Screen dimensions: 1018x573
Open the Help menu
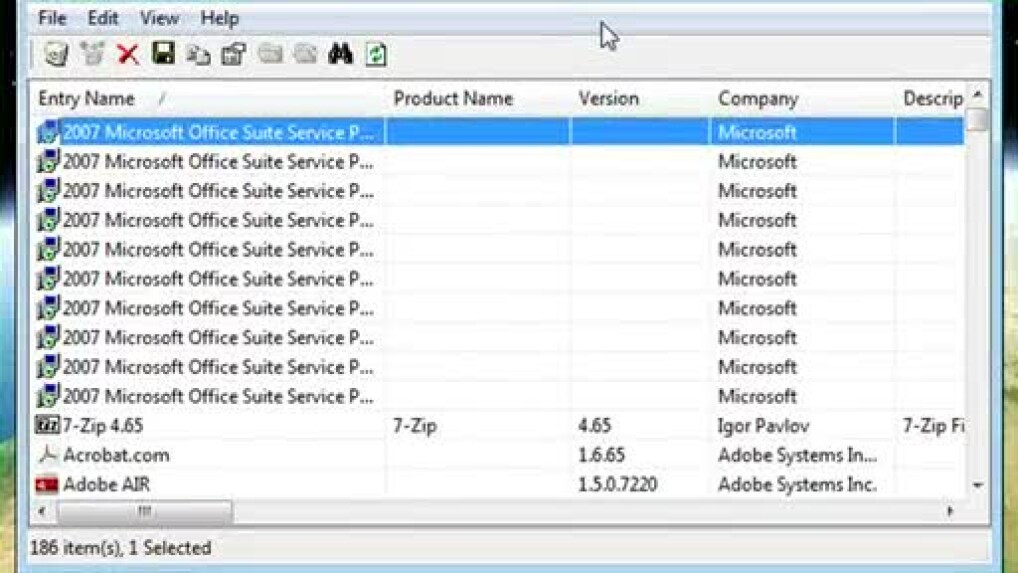pyautogui.click(x=219, y=18)
